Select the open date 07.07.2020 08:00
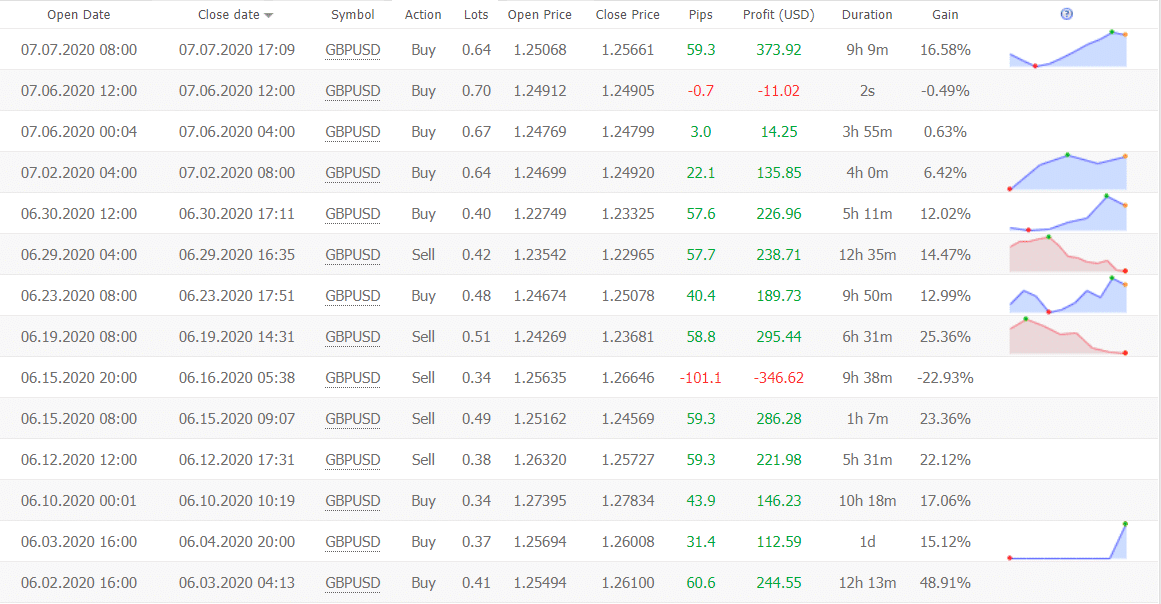 pos(78,50)
